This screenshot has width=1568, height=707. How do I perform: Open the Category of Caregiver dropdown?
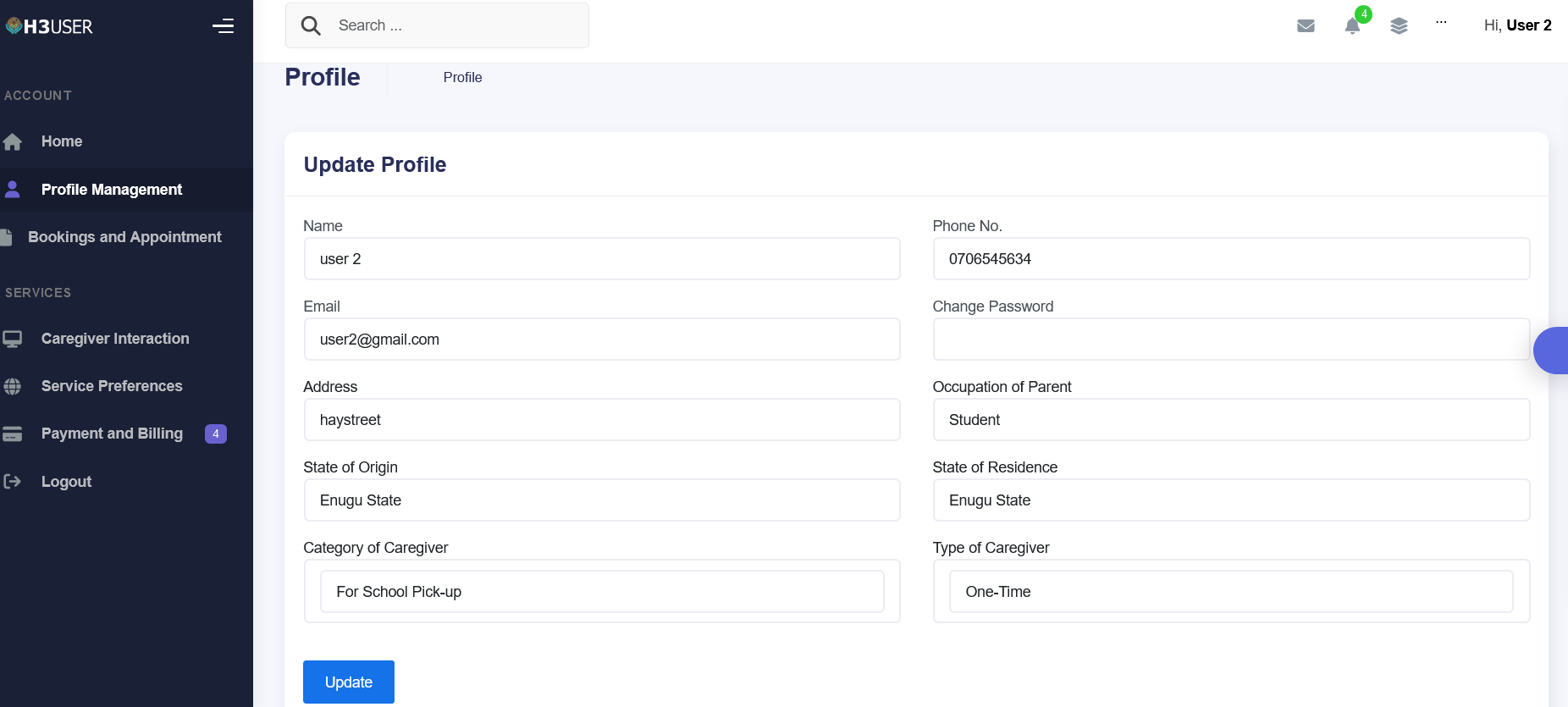point(601,591)
